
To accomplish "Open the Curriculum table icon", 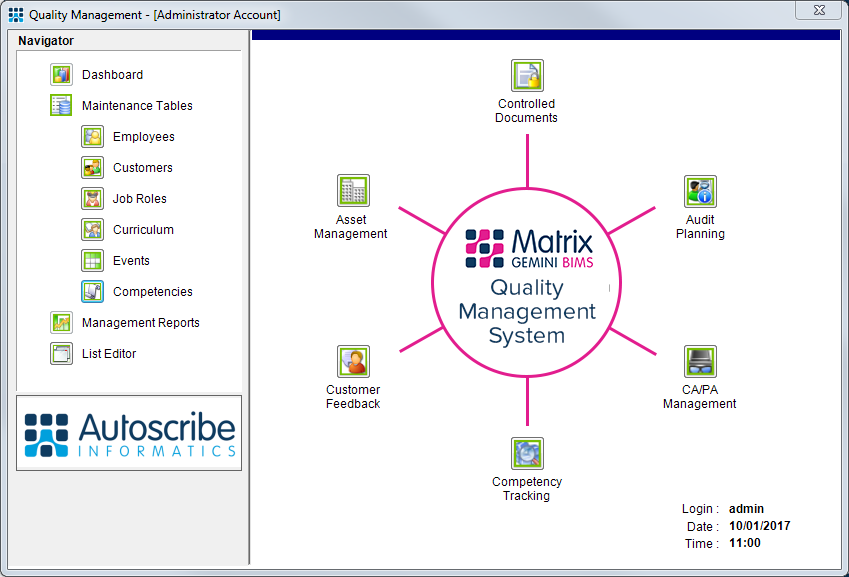I will 92,229.
